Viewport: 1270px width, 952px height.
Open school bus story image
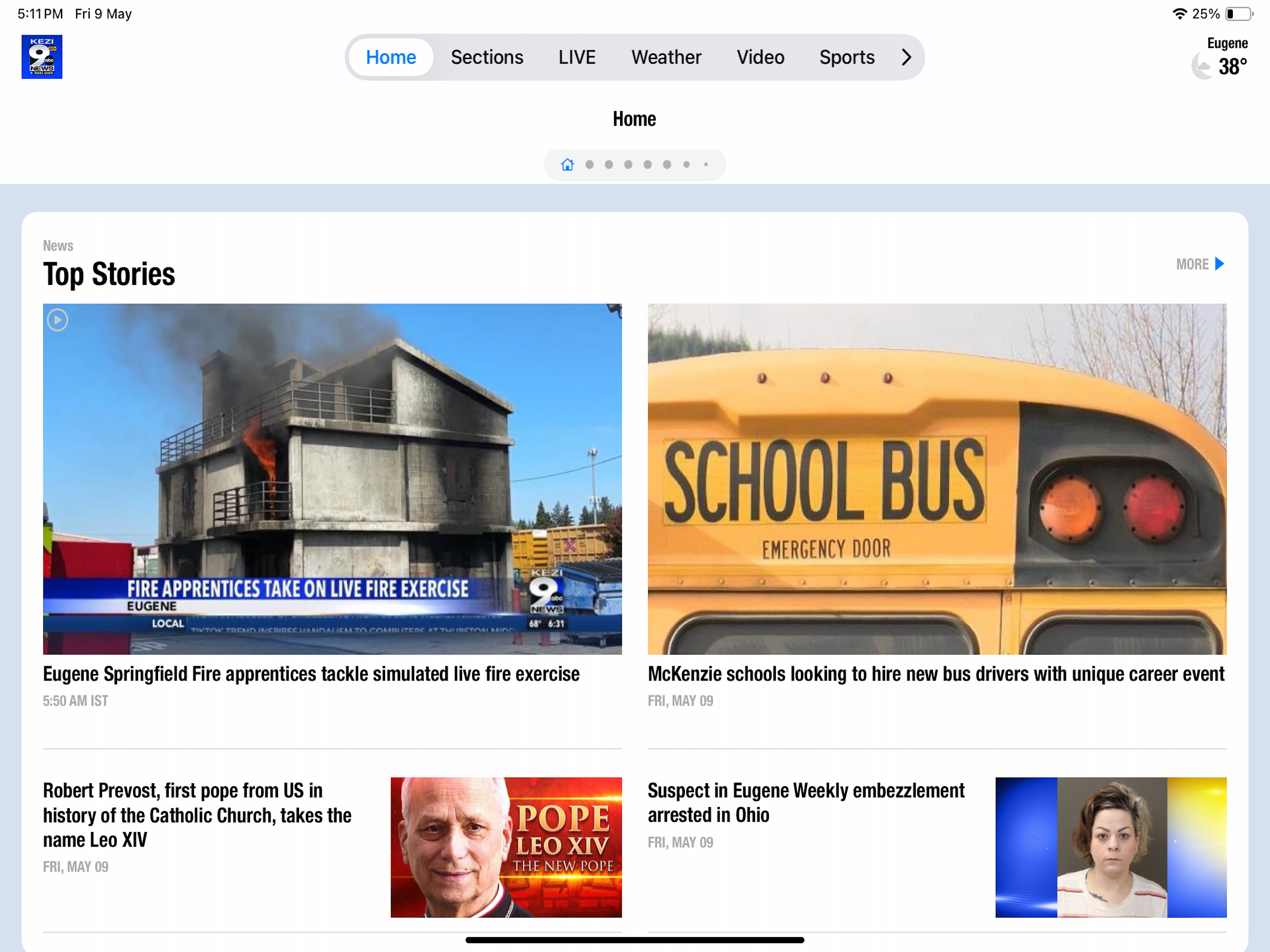[x=937, y=479]
